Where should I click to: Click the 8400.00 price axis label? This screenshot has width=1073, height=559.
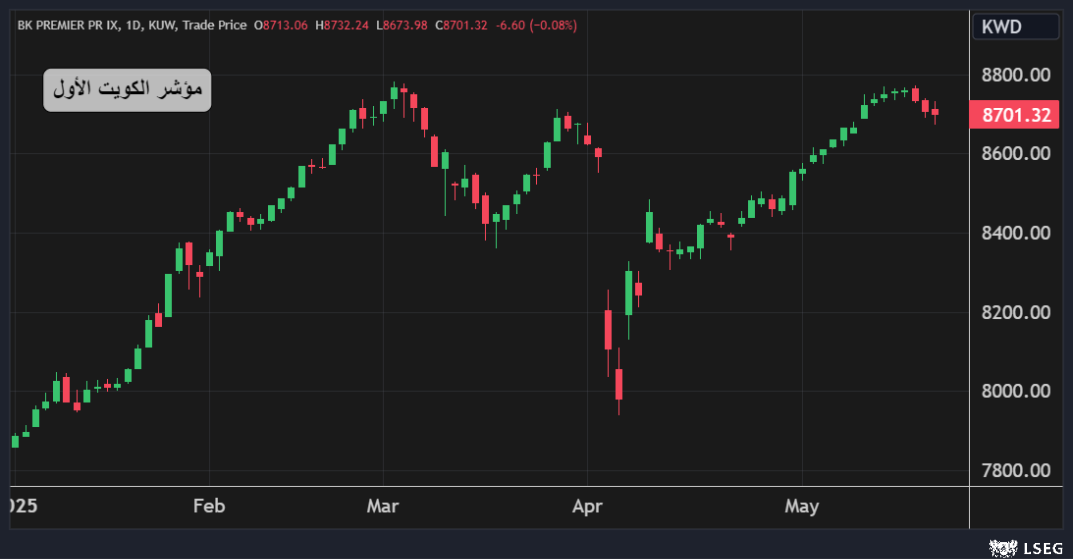pyautogui.click(x=1015, y=233)
